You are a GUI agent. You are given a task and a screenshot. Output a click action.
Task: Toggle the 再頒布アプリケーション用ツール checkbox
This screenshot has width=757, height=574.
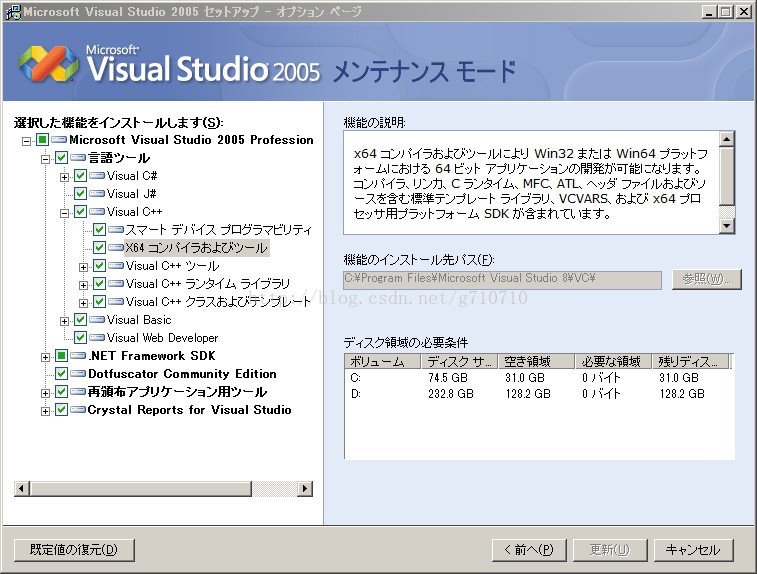pos(61,392)
